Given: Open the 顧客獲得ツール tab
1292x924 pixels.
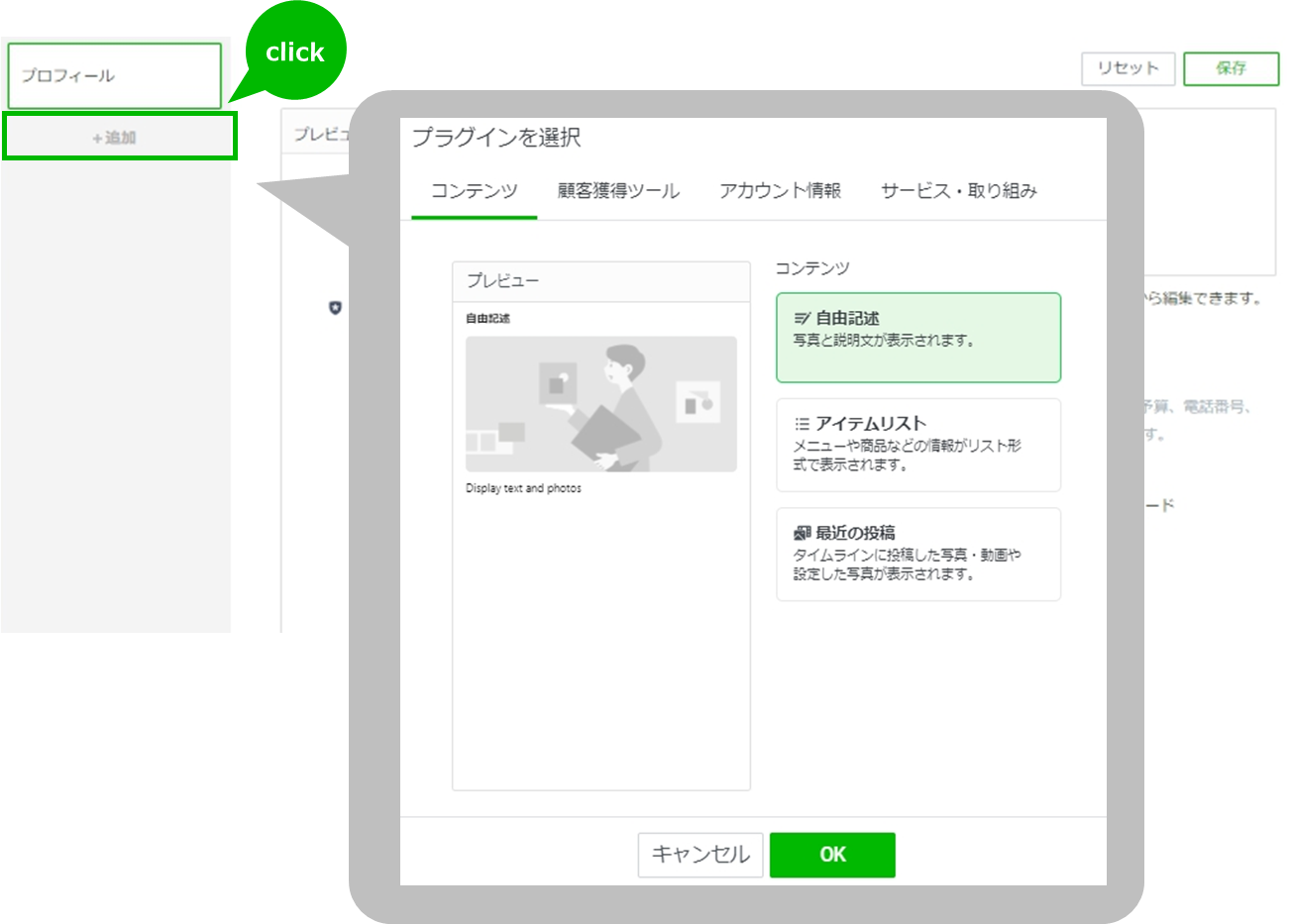Looking at the screenshot, I should click(x=618, y=191).
